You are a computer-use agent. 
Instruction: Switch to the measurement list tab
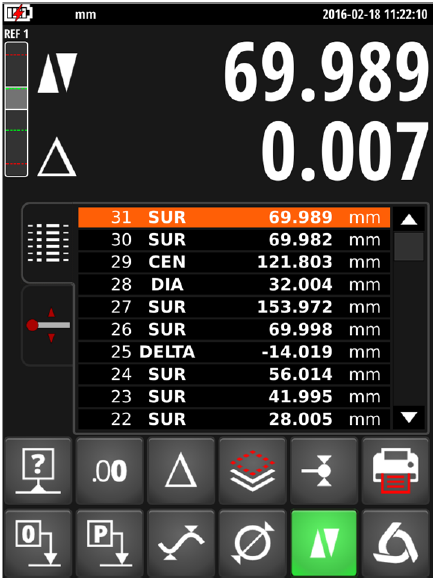48,243
